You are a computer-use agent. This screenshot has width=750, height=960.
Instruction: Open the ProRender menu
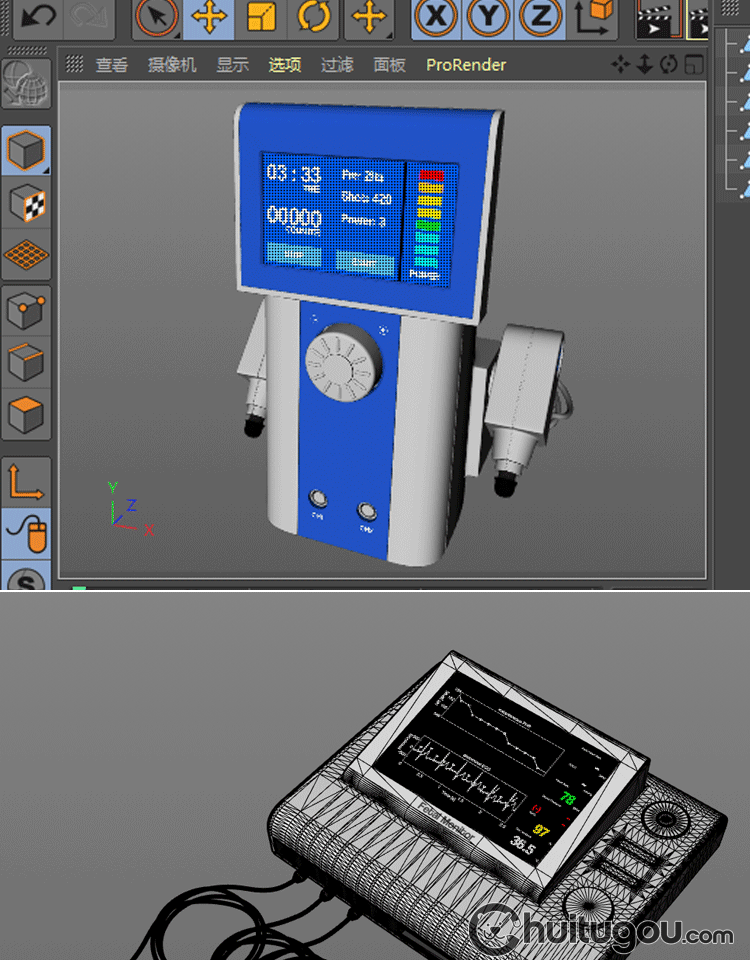[x=466, y=65]
